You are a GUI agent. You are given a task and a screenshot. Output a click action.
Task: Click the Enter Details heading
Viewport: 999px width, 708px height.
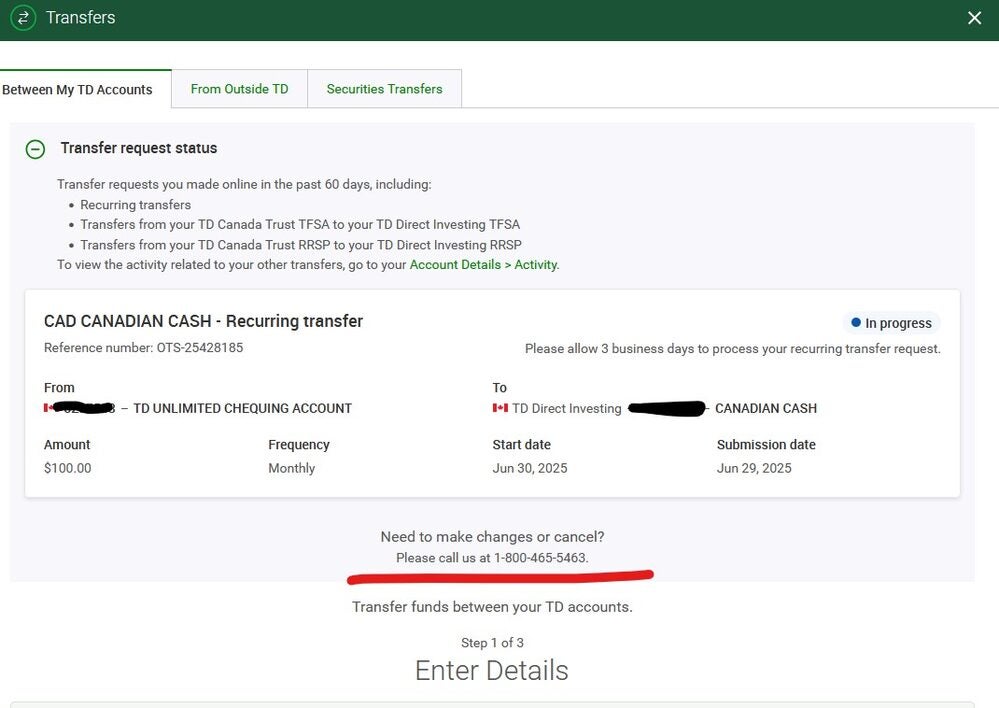491,669
